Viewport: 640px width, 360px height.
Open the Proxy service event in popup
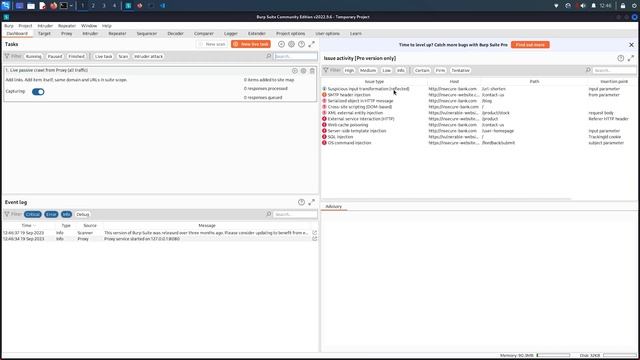pyautogui.click(x=314, y=239)
